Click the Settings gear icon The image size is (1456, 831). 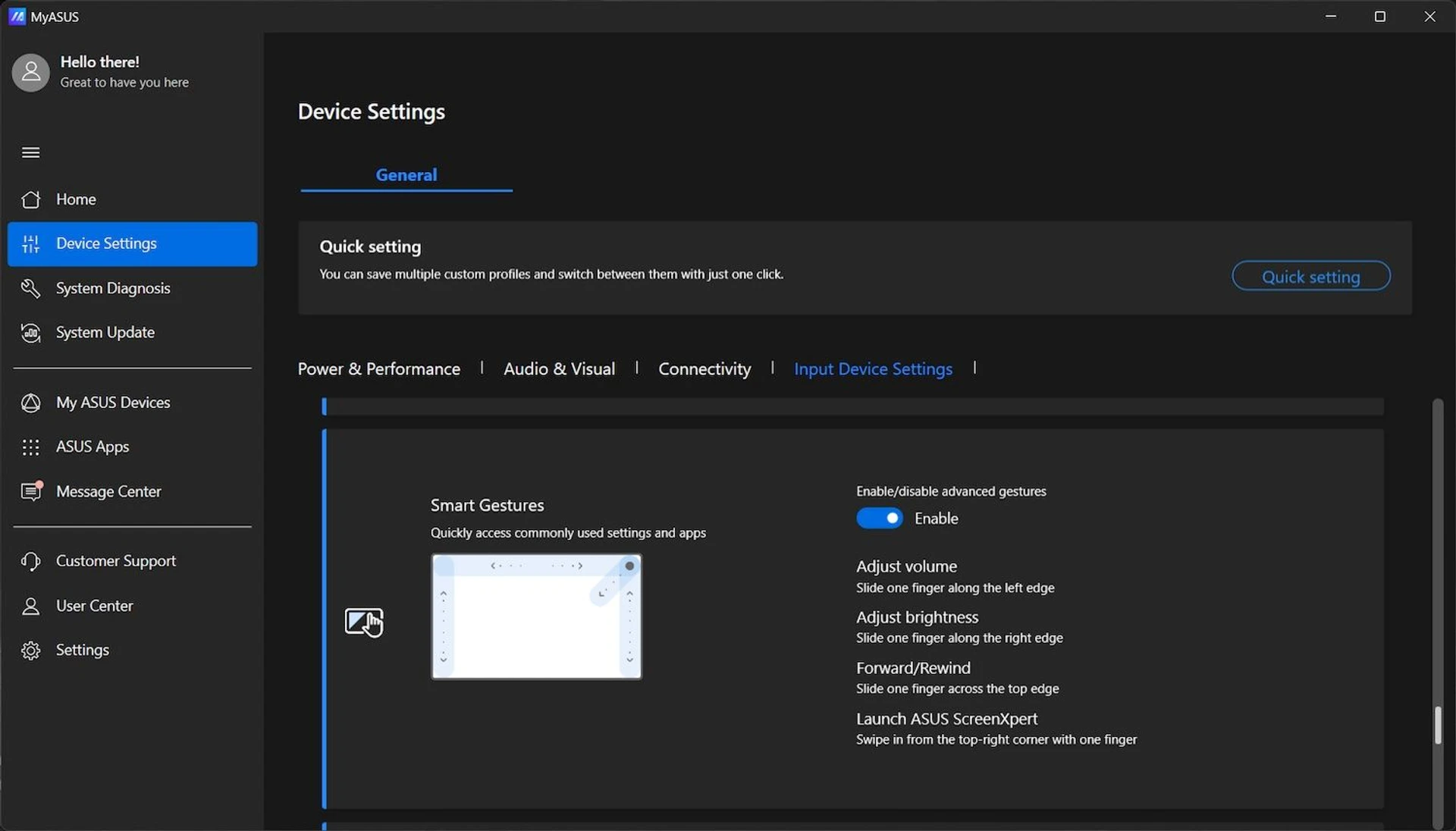30,651
